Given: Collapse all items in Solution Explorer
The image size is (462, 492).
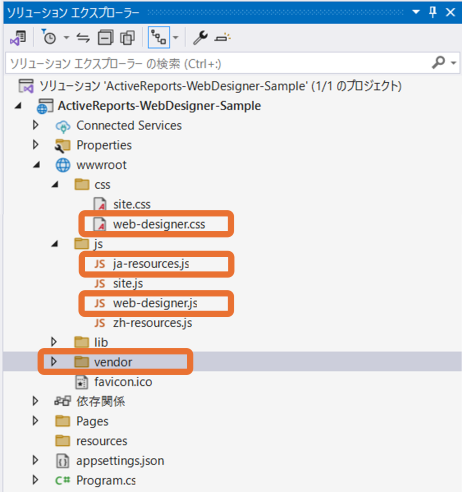Looking at the screenshot, I should click(x=105, y=38).
